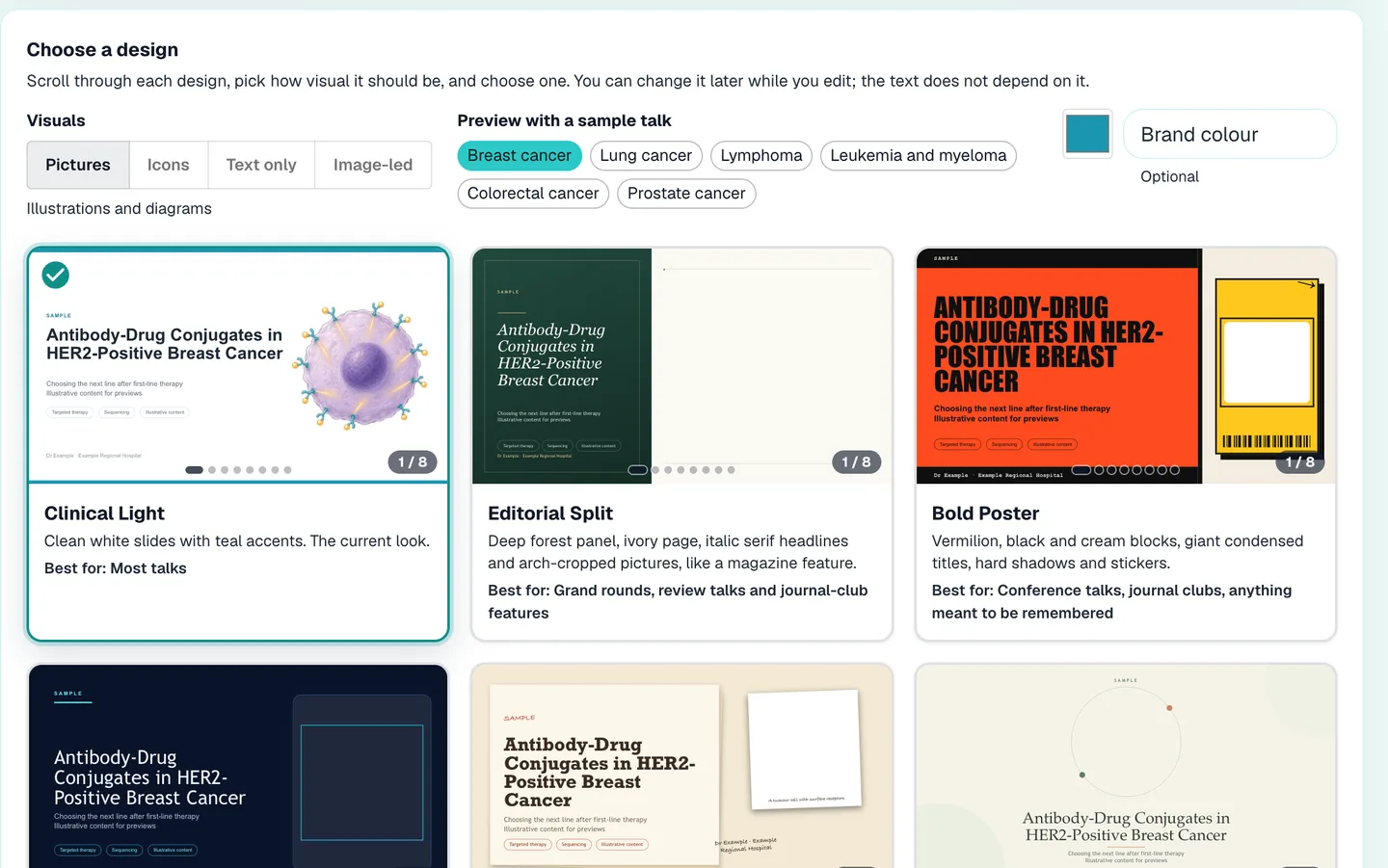Choose the Editorial Split design title
1388x868 pixels.
[550, 513]
